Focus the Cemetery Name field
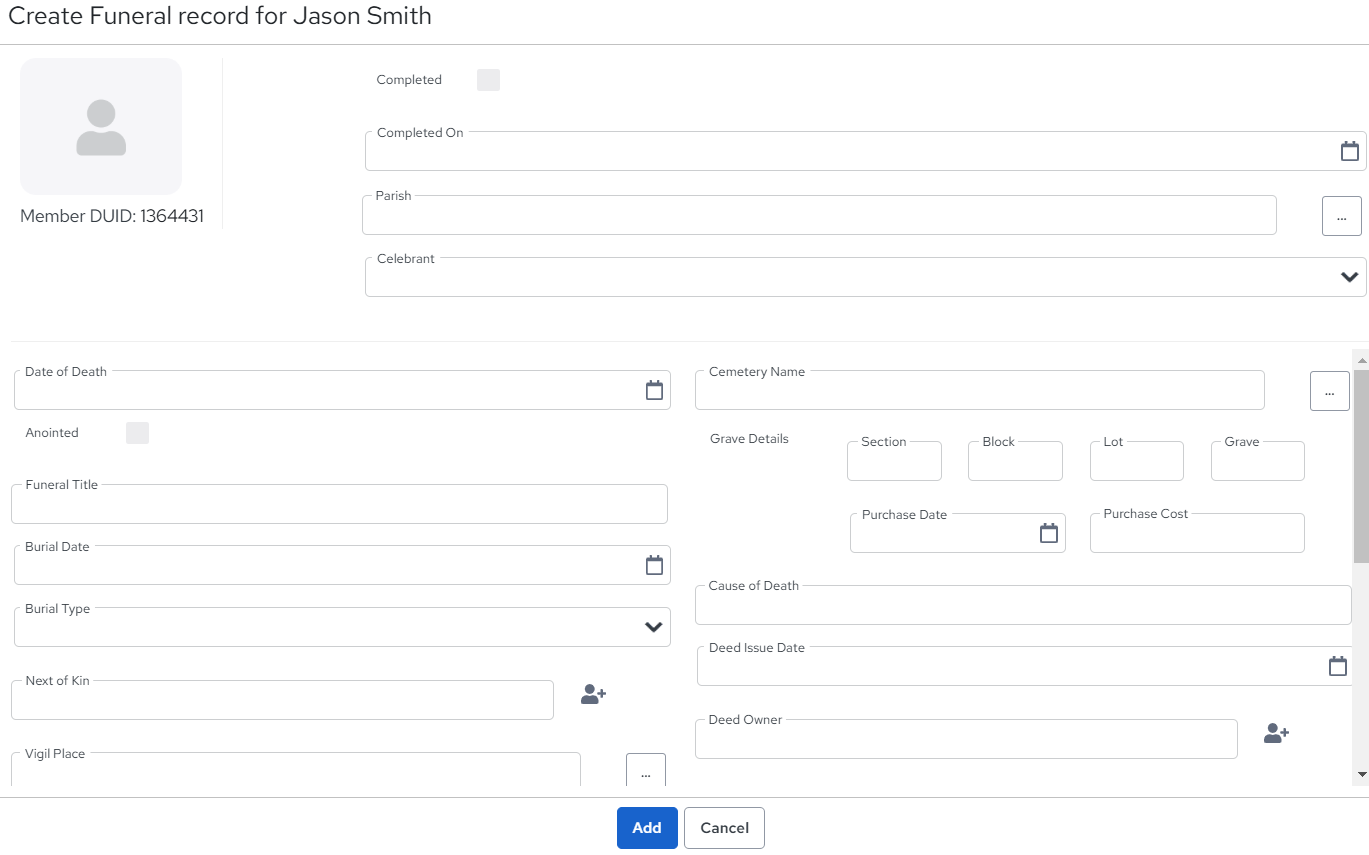The width and height of the screenshot is (1369, 855). pos(980,390)
